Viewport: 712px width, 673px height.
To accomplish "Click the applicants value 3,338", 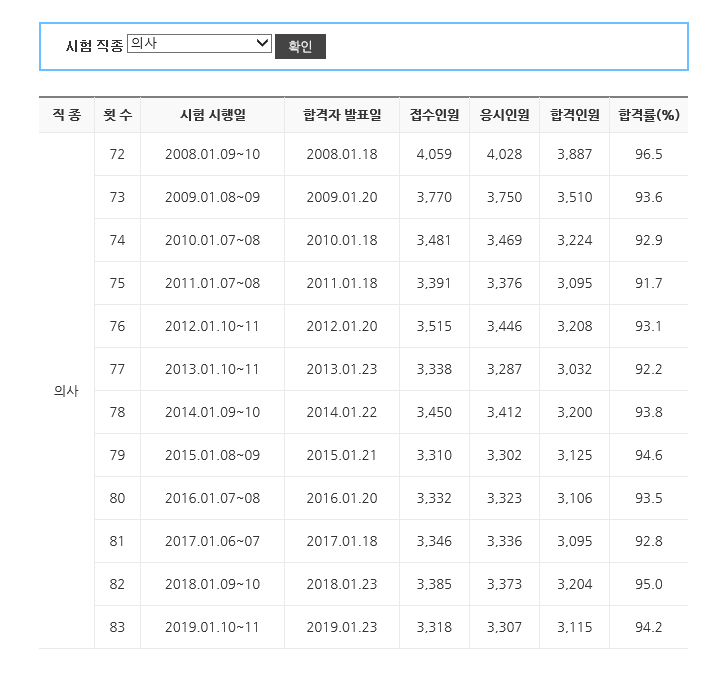I will click(435, 369).
